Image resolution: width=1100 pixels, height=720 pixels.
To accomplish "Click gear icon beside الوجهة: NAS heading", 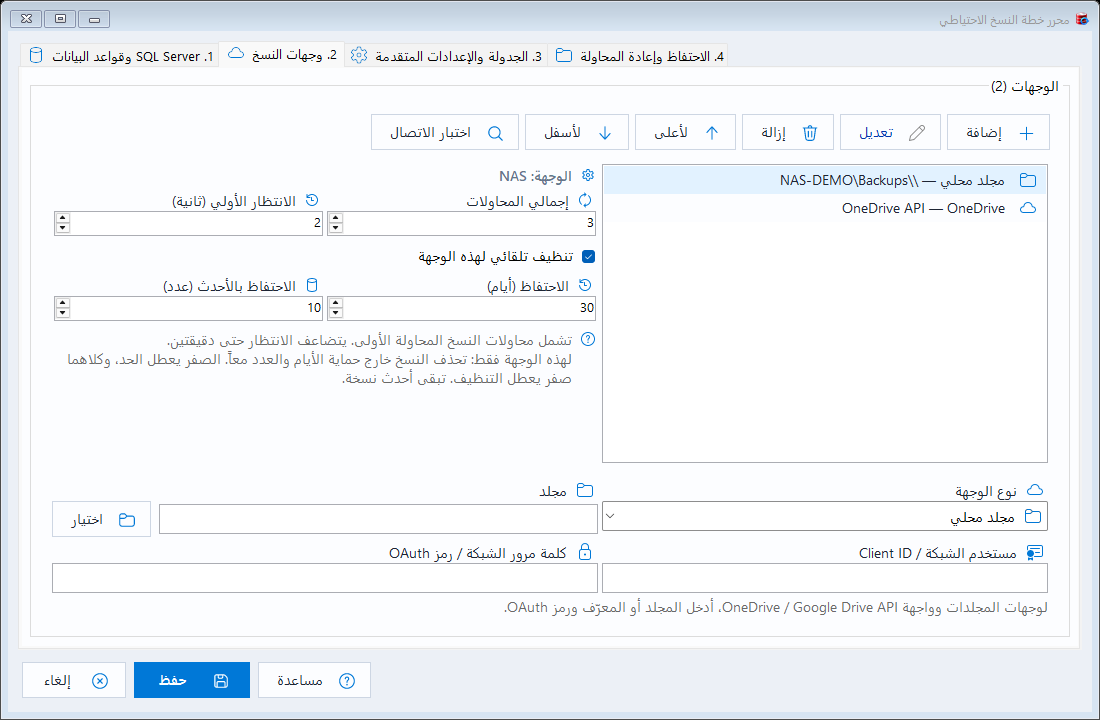I will coord(588,175).
